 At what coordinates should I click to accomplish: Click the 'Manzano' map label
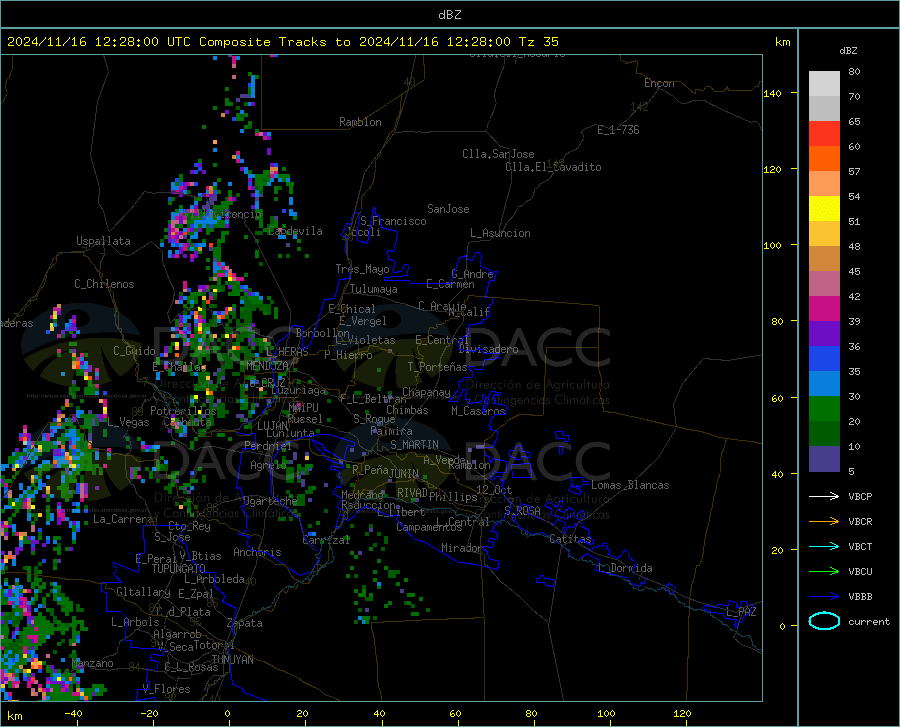point(92,663)
